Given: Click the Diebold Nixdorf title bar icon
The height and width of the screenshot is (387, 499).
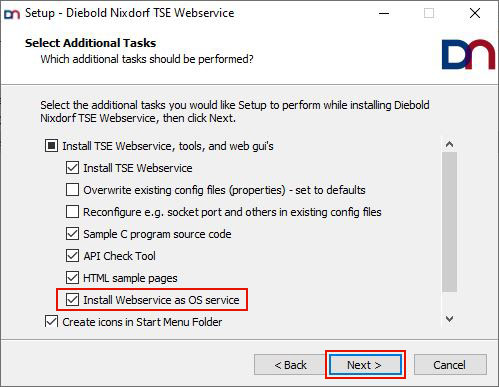Looking at the screenshot, I should click(x=12, y=14).
